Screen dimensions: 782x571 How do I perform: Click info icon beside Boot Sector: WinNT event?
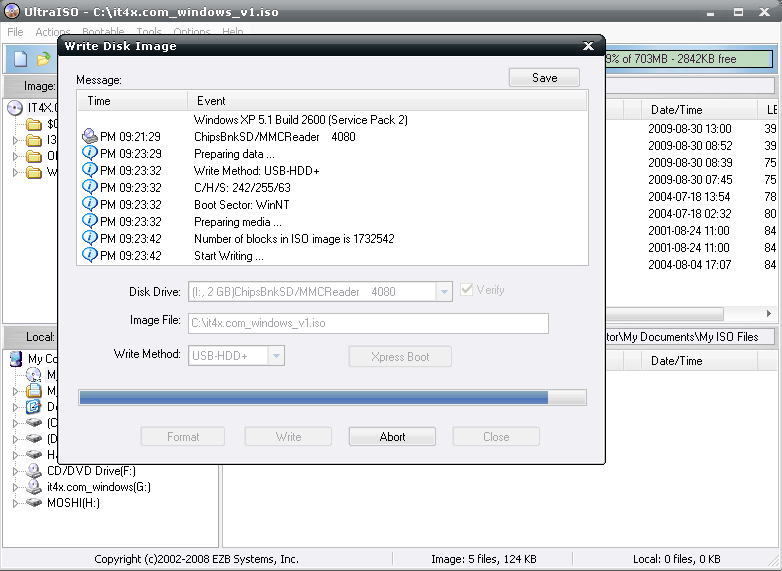(x=90, y=204)
